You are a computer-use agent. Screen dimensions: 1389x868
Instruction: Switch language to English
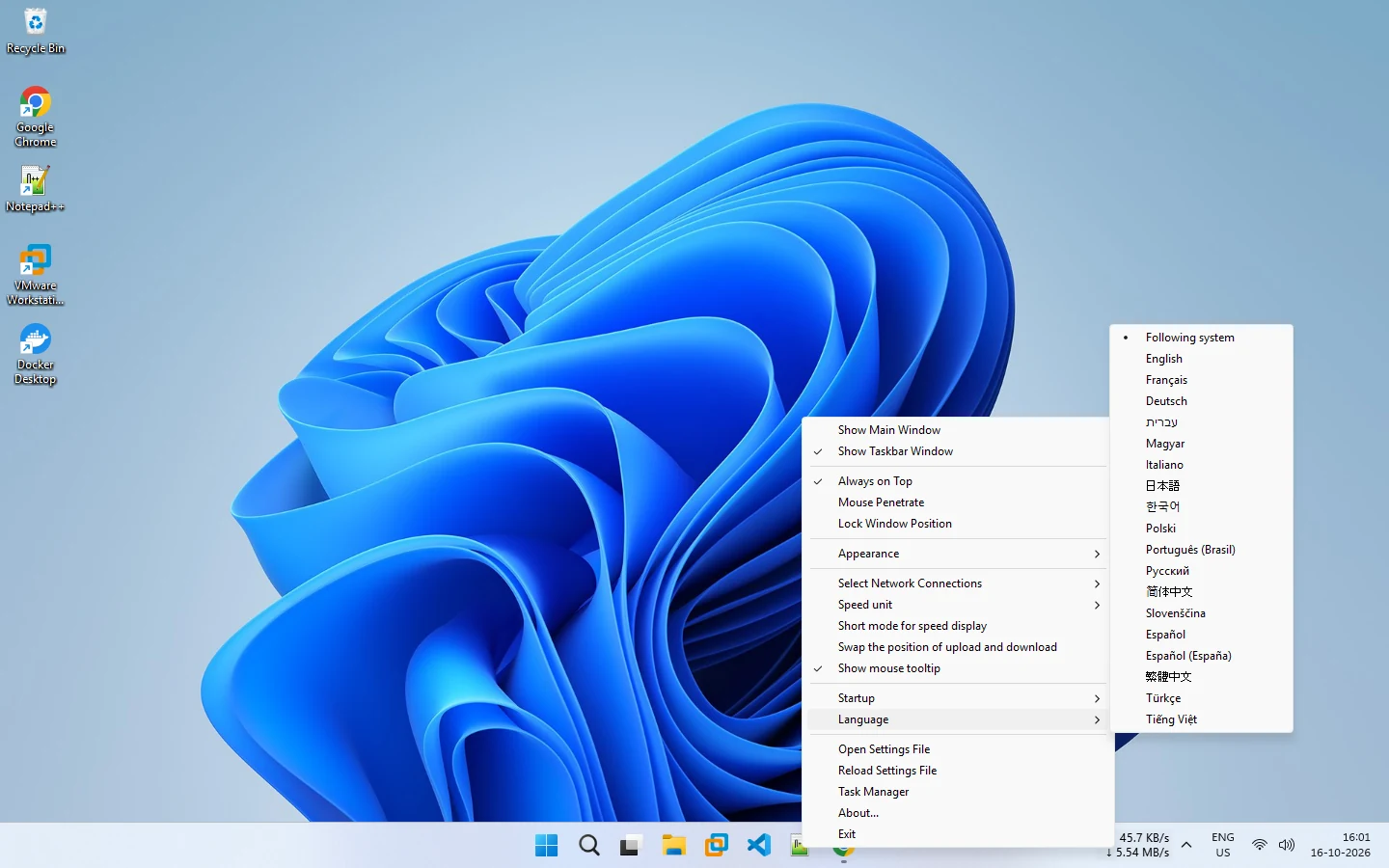point(1201,359)
